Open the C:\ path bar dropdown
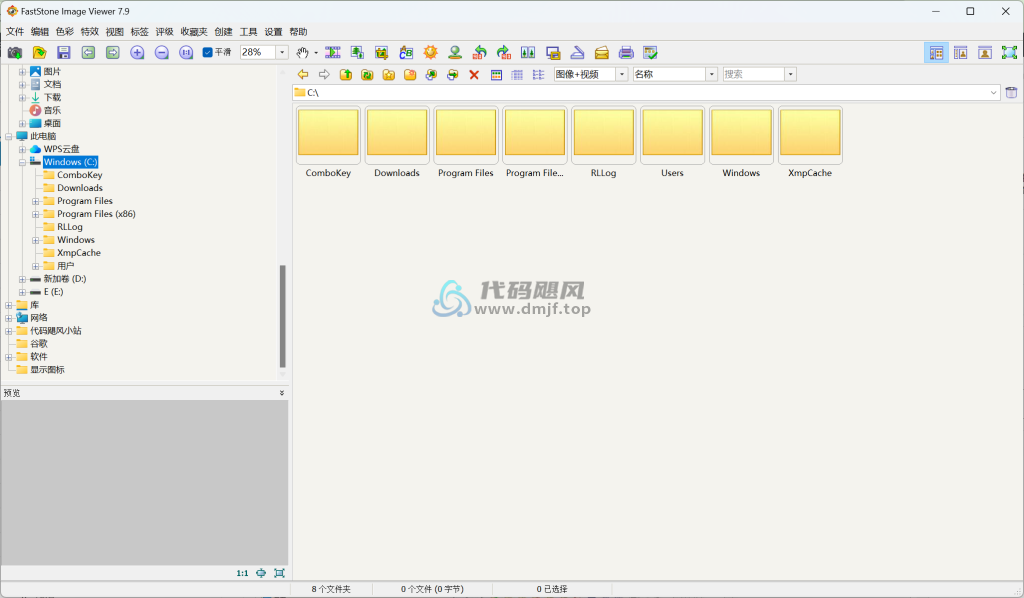The width and height of the screenshot is (1024, 598). tap(993, 93)
